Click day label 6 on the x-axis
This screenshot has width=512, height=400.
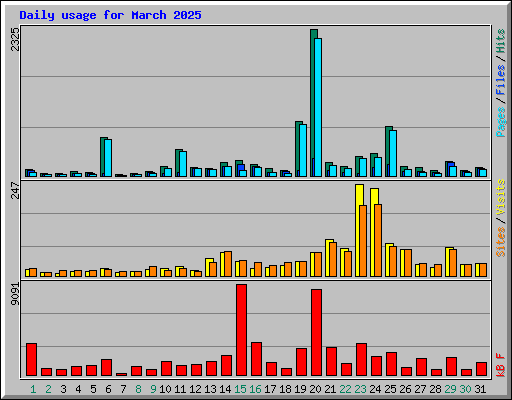tap(108, 389)
